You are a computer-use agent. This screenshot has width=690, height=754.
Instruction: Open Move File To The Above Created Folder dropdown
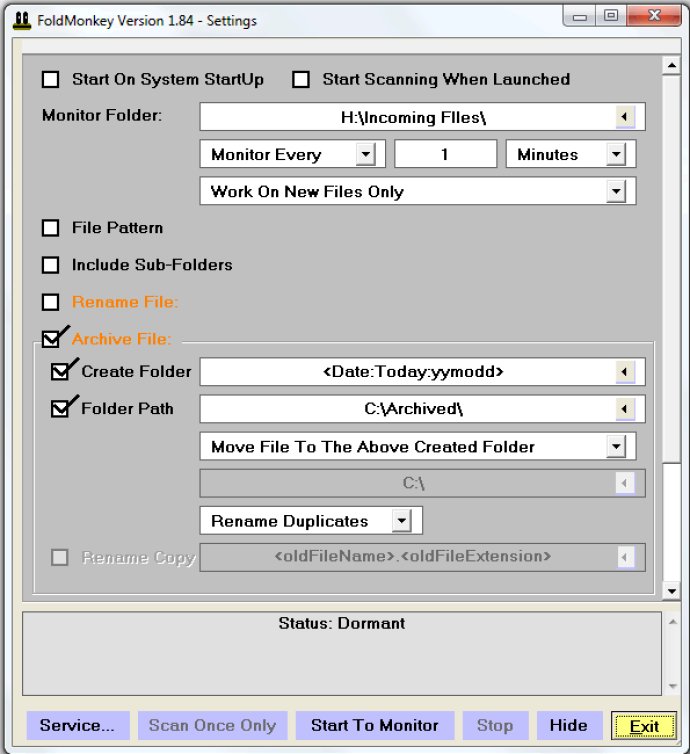616,447
